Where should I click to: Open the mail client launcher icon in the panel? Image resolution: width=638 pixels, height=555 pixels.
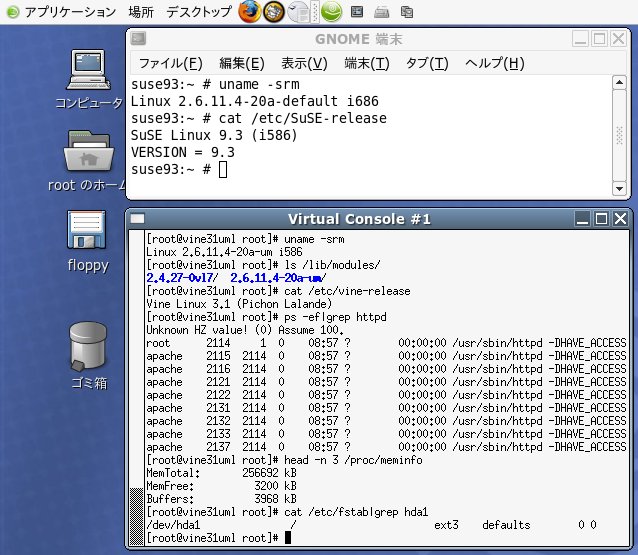274,11
